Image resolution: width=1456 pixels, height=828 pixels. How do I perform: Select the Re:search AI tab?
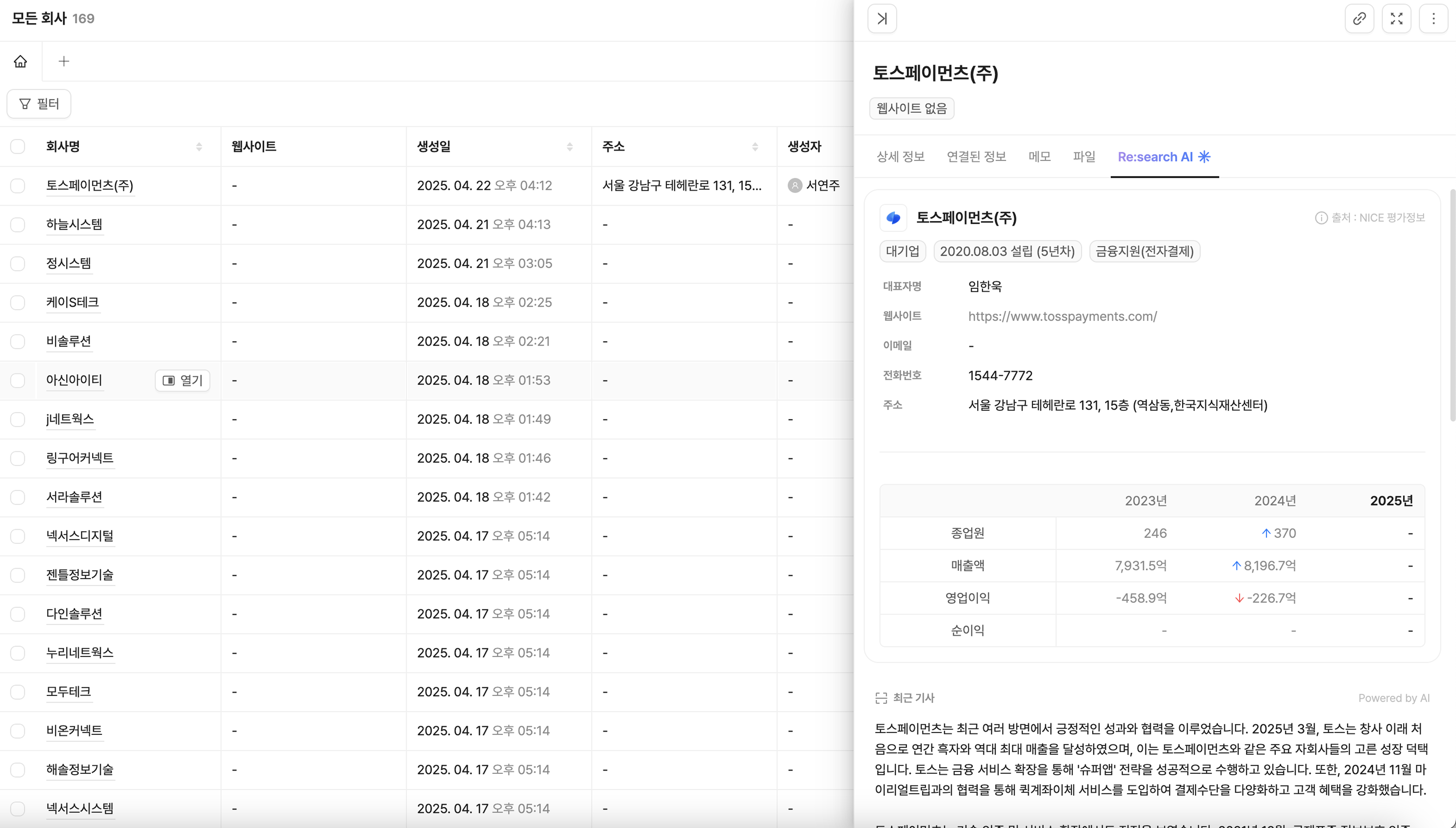[1164, 157]
